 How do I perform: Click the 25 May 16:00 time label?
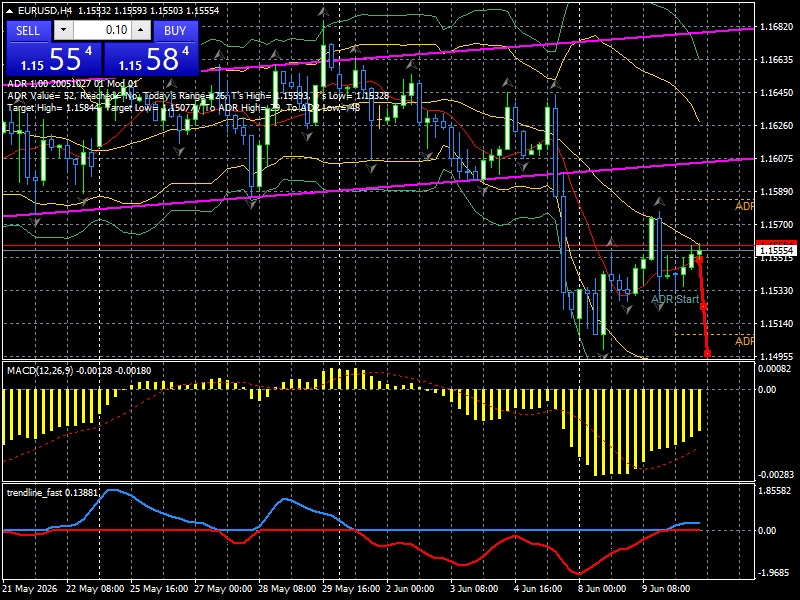(159, 588)
